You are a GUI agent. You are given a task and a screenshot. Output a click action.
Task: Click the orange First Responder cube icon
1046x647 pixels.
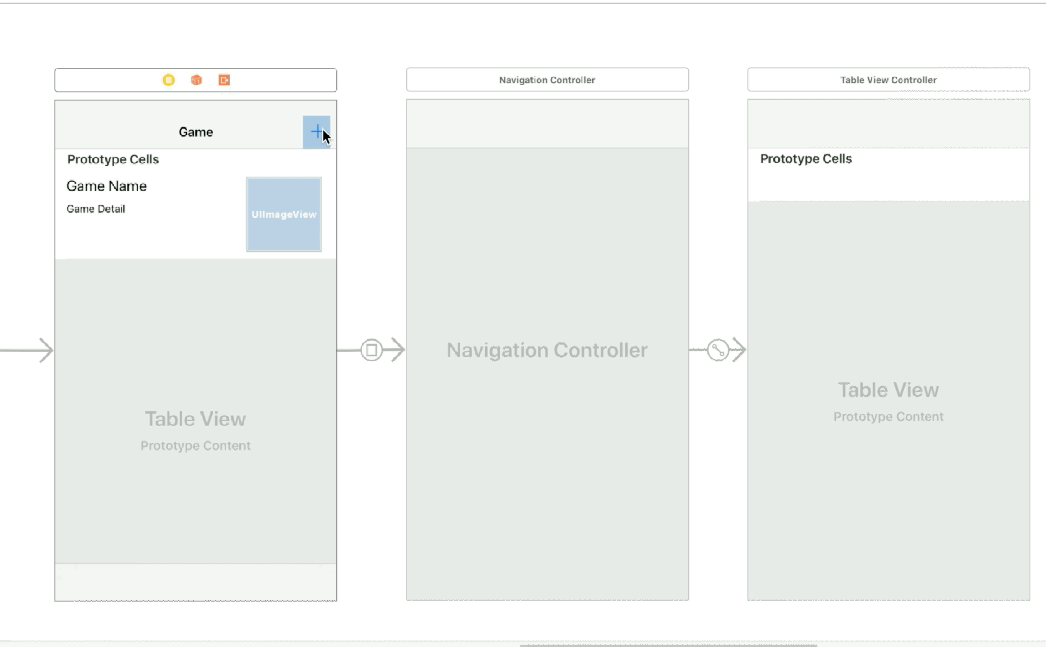pos(196,80)
